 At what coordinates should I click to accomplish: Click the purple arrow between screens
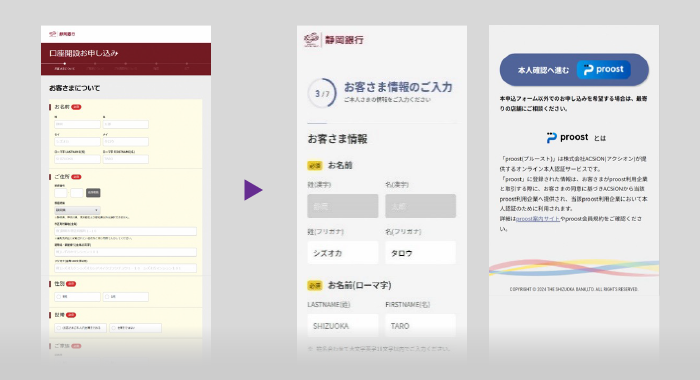(253, 190)
